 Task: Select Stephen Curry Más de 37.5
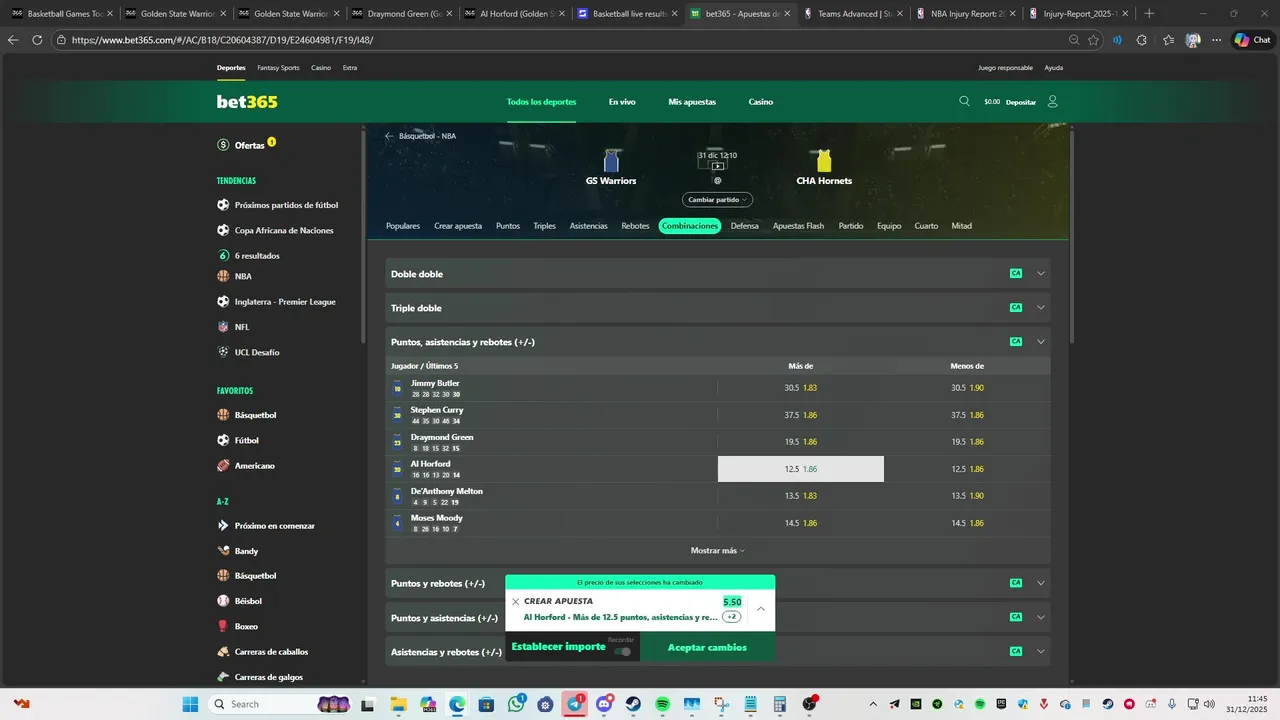click(x=801, y=415)
